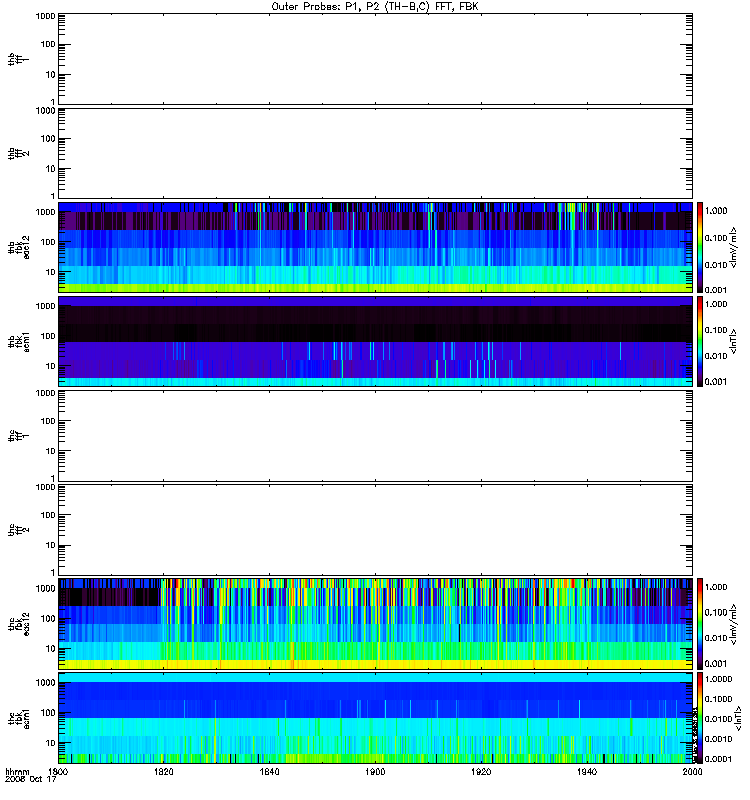The height and width of the screenshot is (800, 750).
Task: Click the thc fbk edc12 color bar
Action: point(700,624)
